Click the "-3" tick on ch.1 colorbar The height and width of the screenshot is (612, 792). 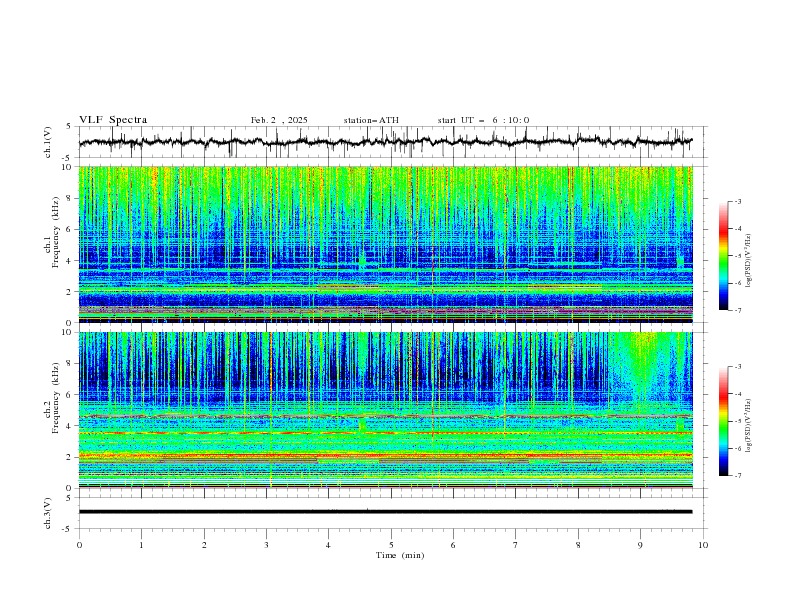[737, 201]
